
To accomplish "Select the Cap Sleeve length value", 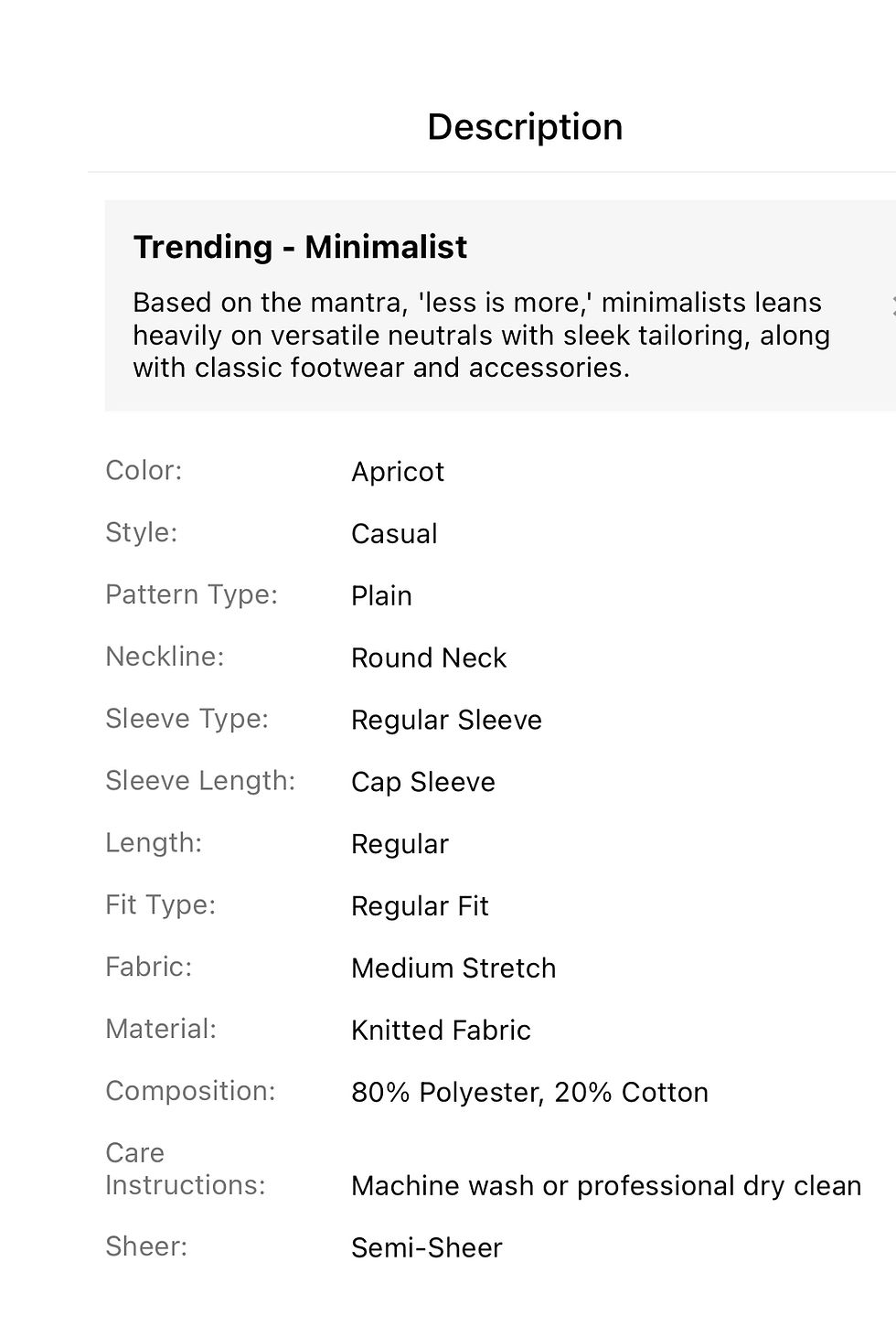I will click(423, 783).
